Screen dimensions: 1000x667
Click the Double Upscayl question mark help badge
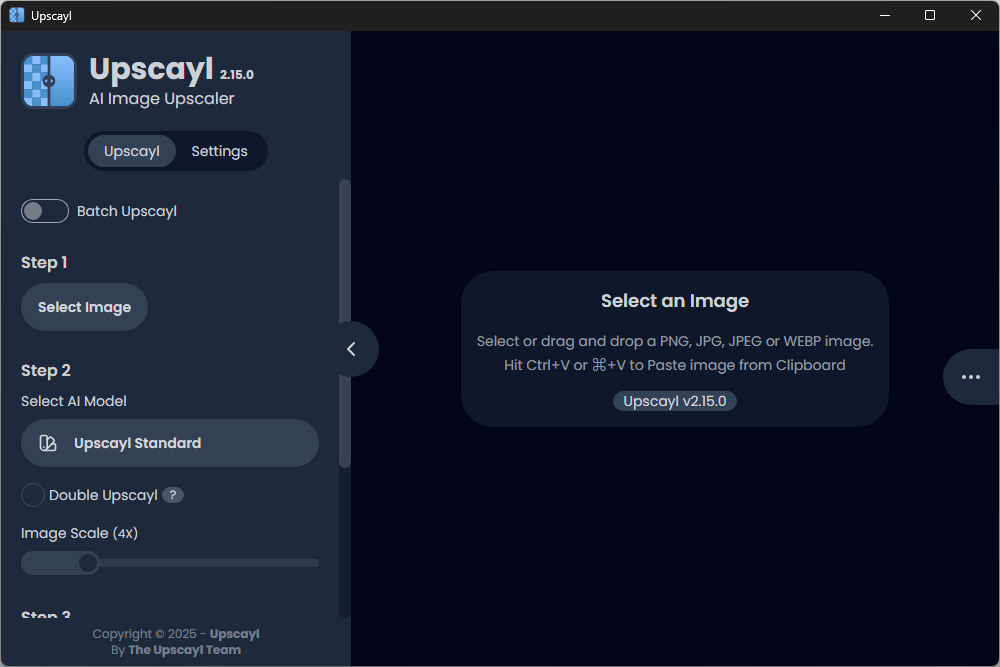[173, 495]
